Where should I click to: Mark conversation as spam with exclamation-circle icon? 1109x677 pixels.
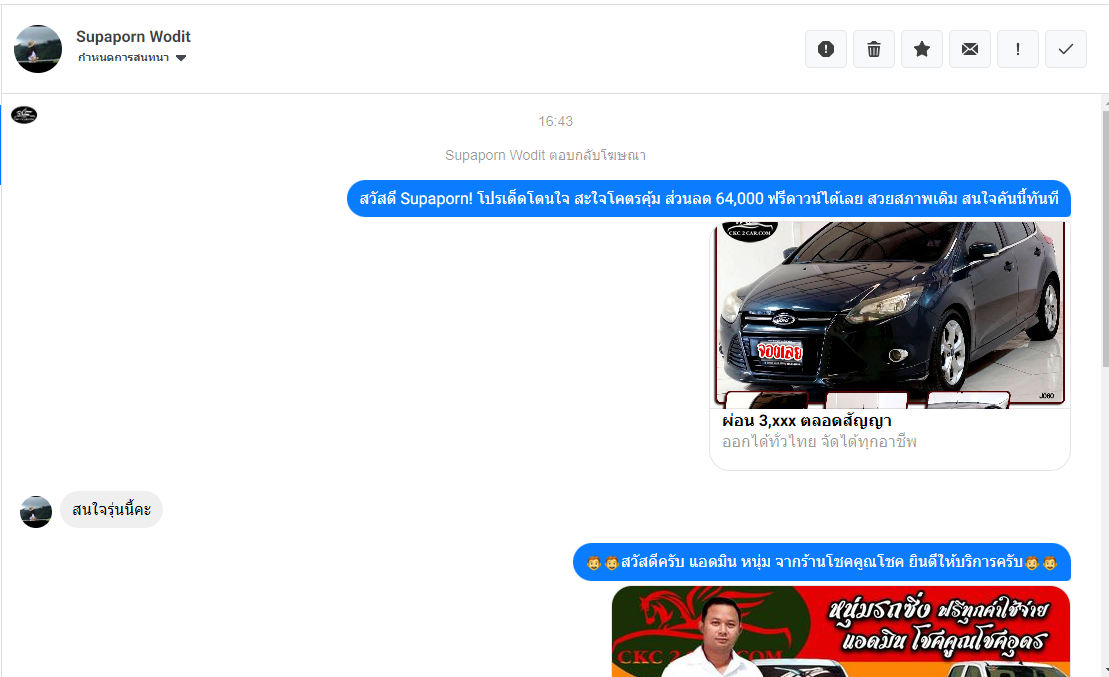[825, 49]
